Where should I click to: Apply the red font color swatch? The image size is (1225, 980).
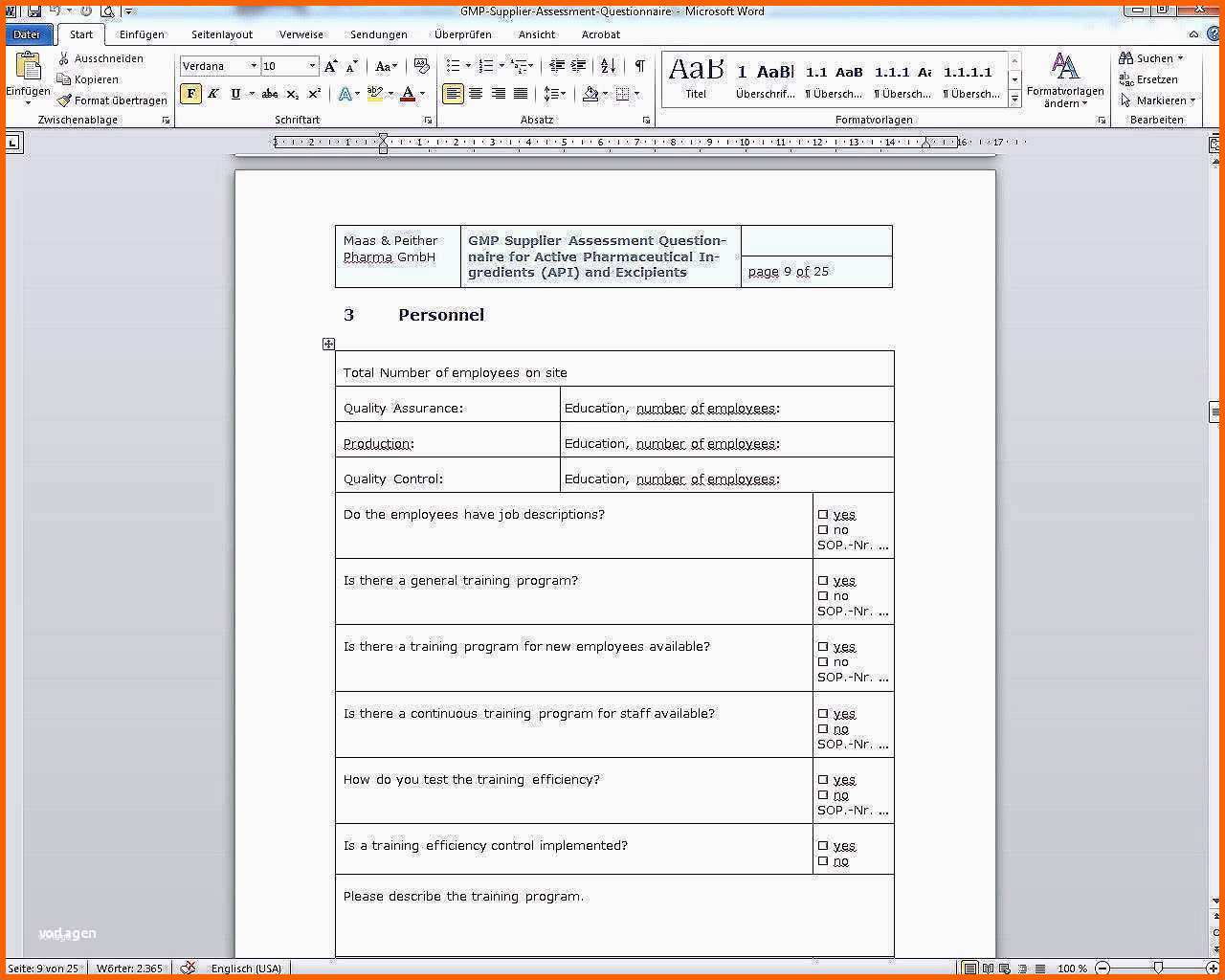click(x=408, y=94)
